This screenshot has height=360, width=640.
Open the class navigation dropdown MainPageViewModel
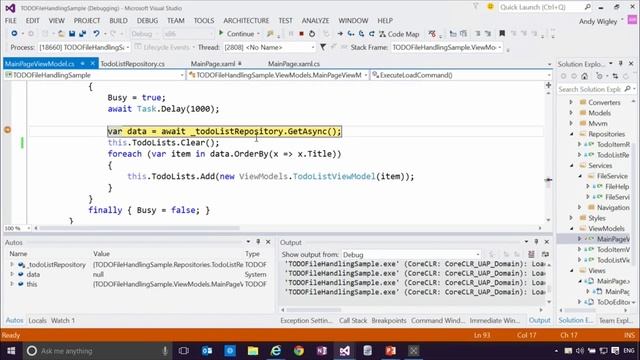278,75
